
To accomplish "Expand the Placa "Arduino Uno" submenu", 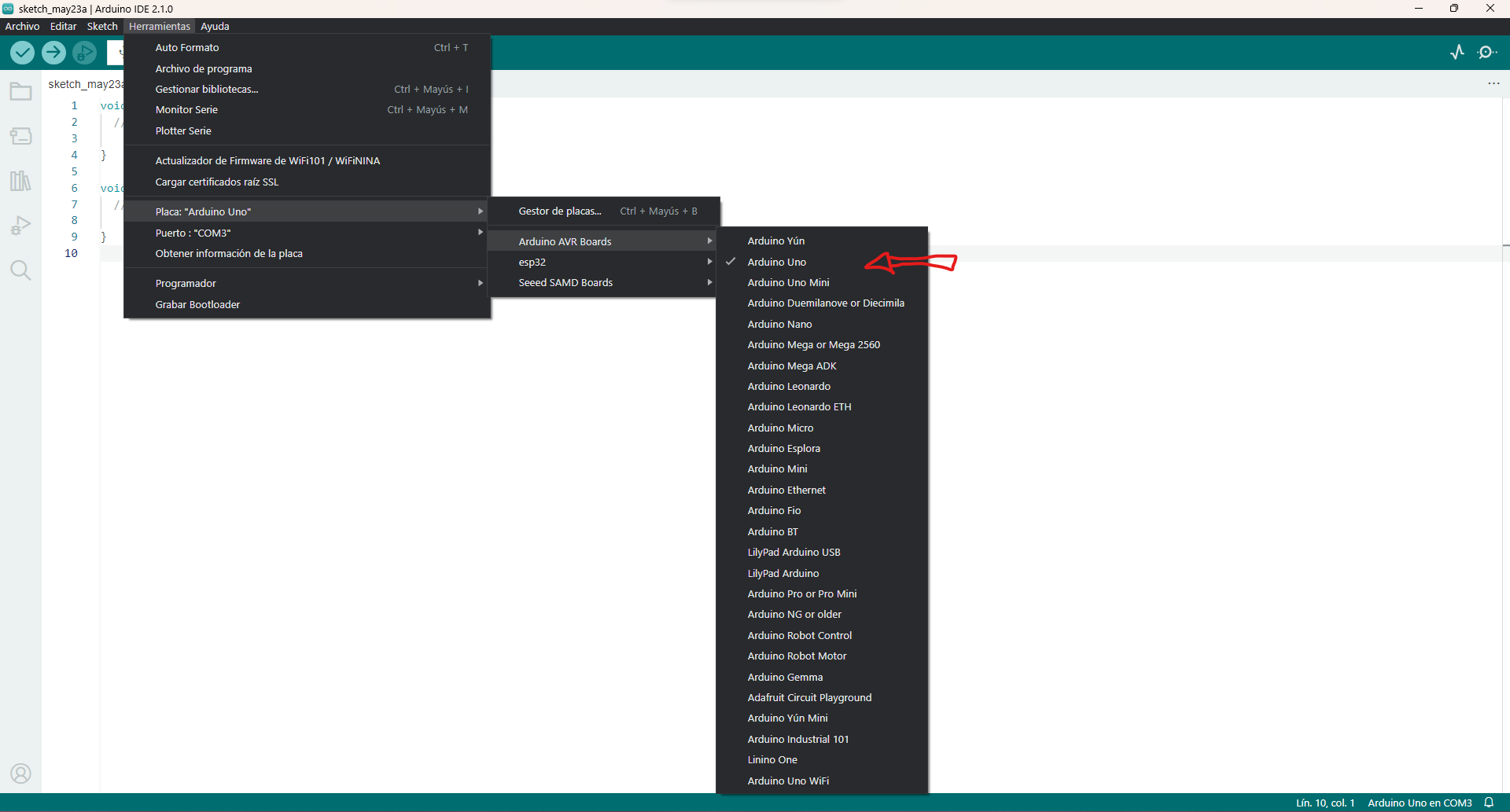I will tap(308, 211).
